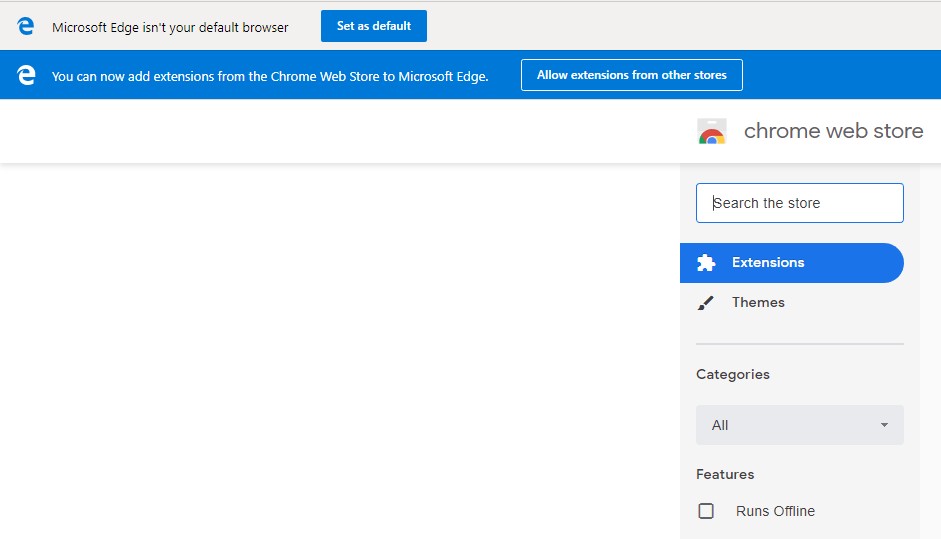Click the Categories heading
The height and width of the screenshot is (539, 941).
733,374
